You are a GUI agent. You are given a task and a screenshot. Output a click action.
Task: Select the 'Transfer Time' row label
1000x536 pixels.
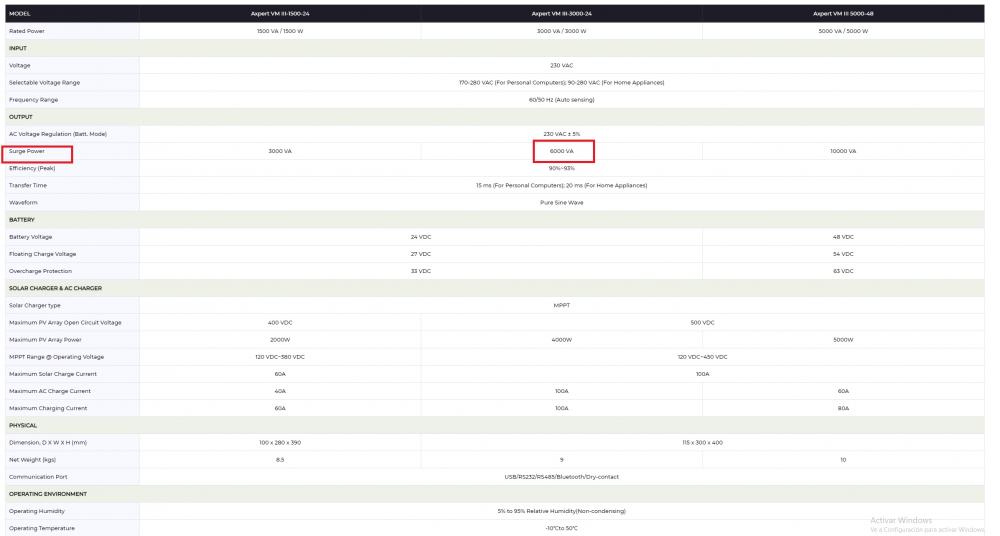[x=27, y=185]
